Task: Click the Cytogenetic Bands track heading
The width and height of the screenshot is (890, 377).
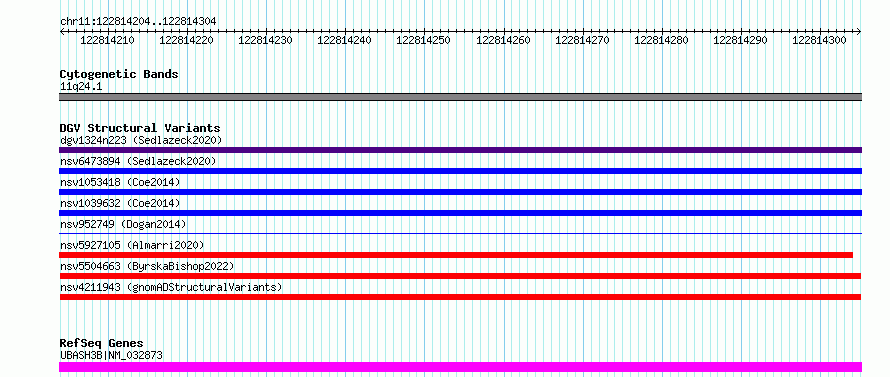Action: point(119,74)
